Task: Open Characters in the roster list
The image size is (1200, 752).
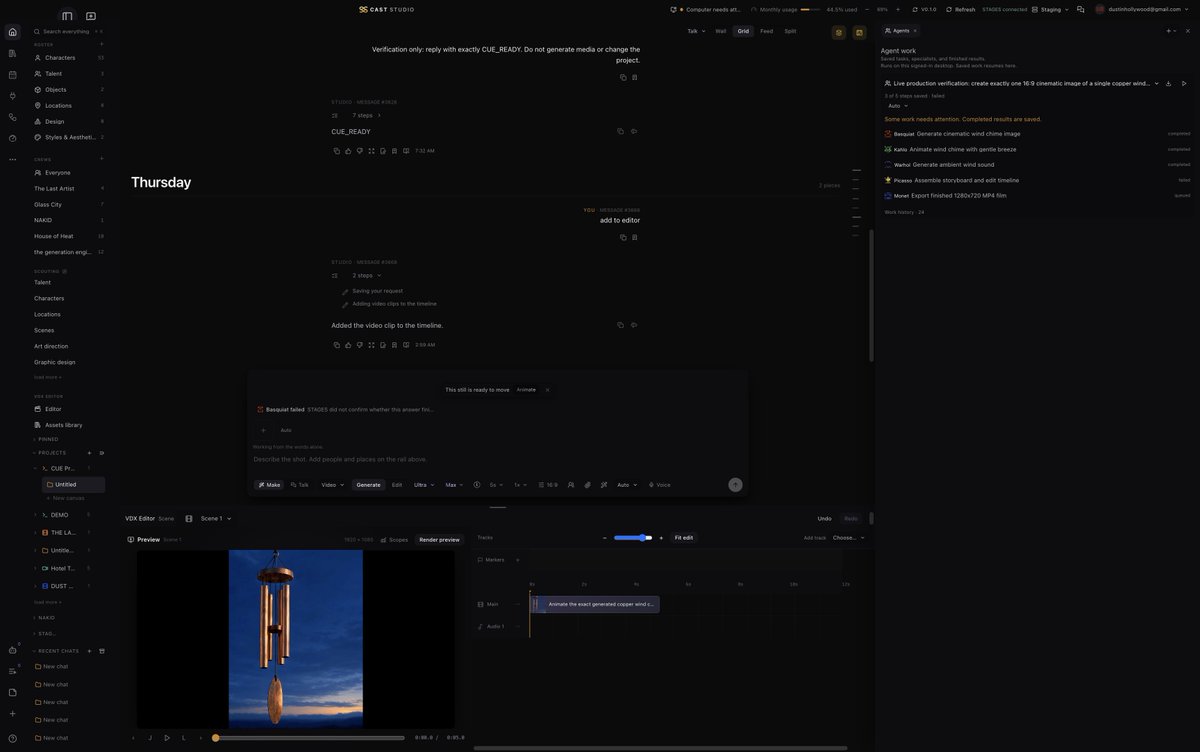Action: click(68, 58)
